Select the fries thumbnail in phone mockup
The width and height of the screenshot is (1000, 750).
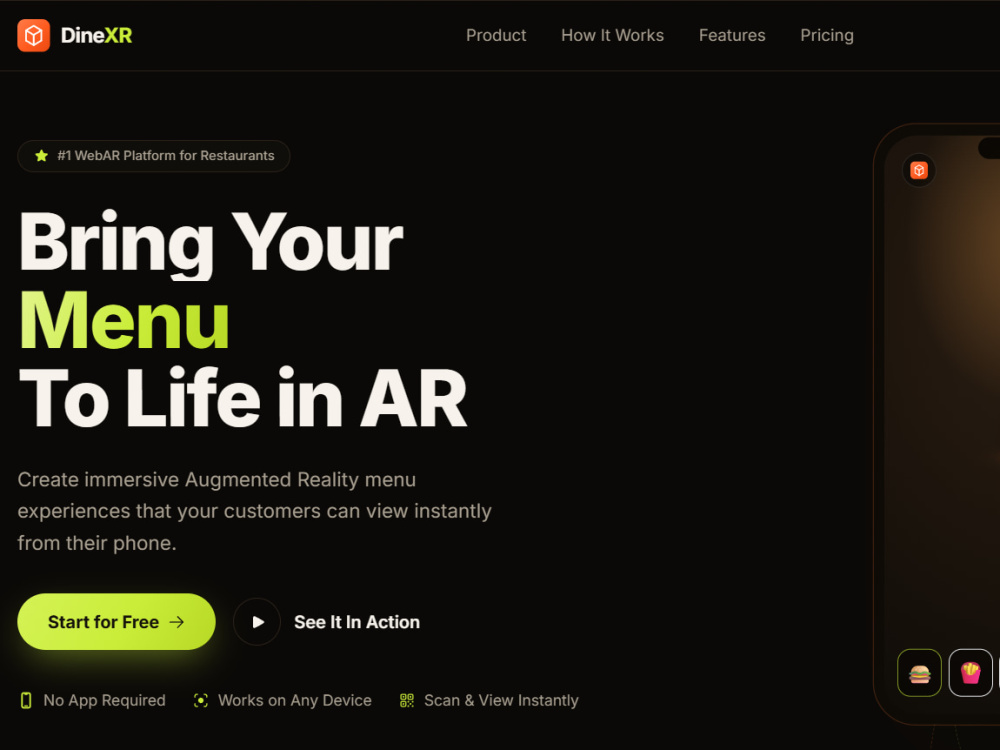(x=971, y=673)
